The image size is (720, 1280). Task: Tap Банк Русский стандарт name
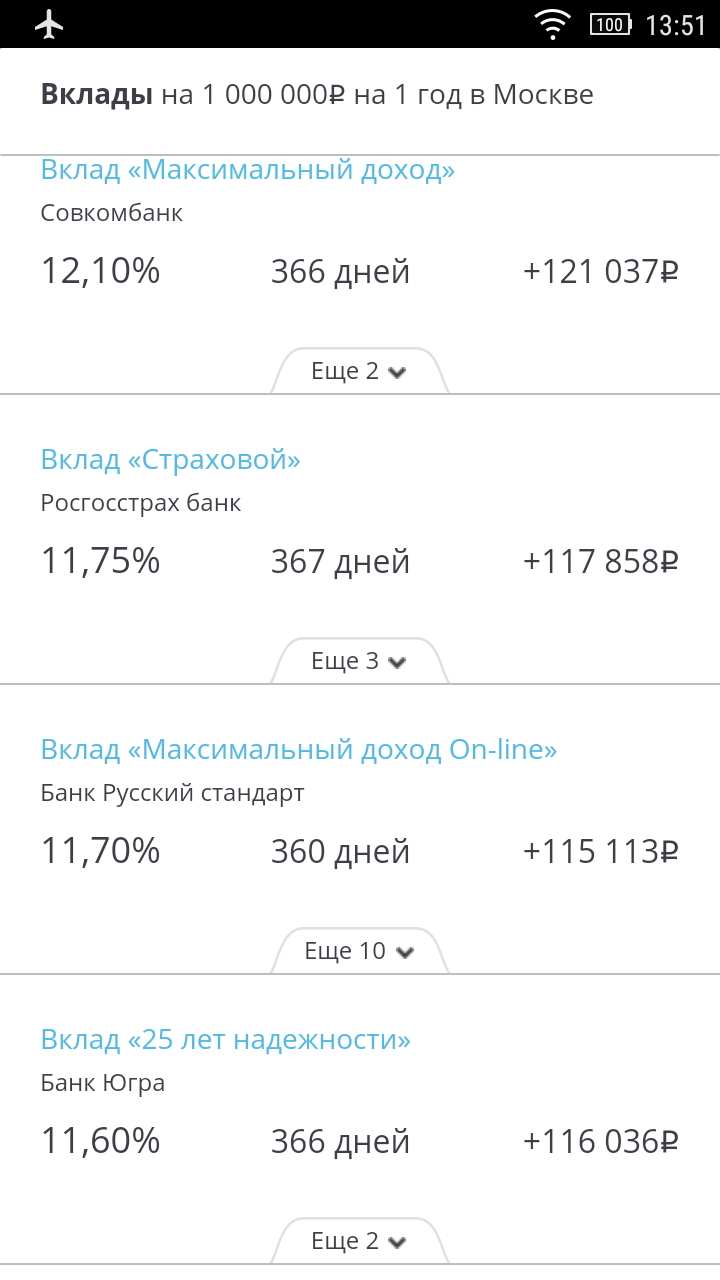tap(172, 793)
